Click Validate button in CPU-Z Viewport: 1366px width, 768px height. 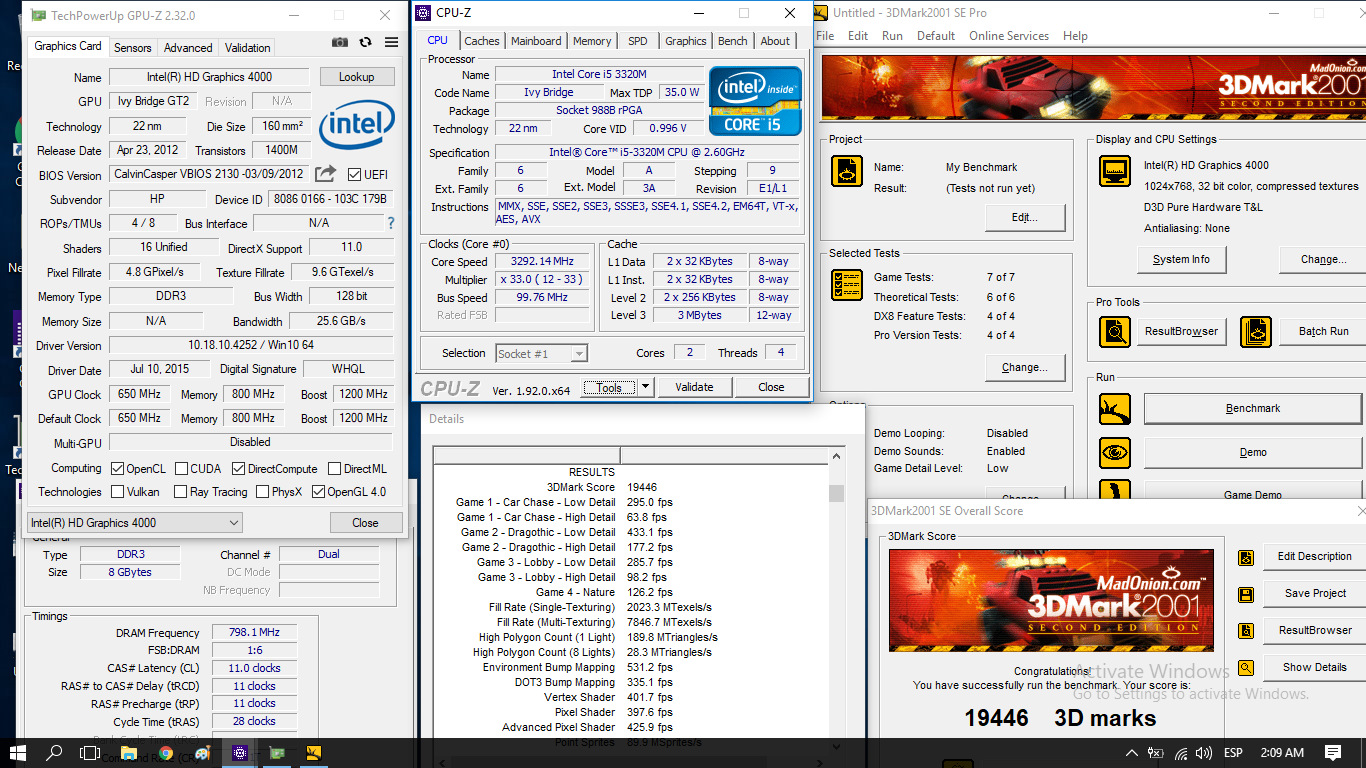[694, 387]
